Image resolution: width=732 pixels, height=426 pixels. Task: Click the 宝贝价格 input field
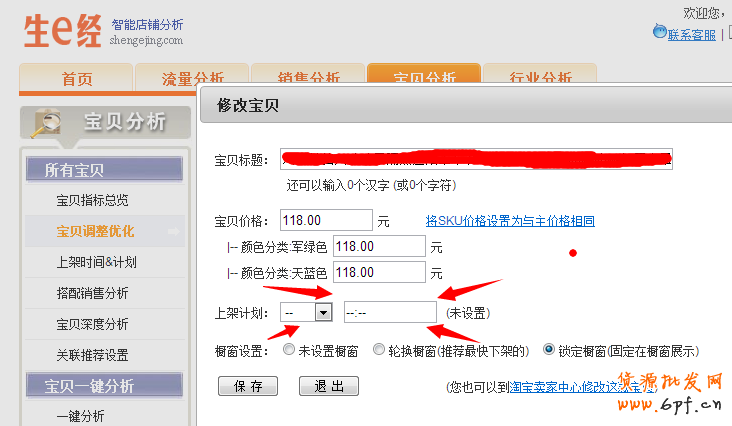326,220
